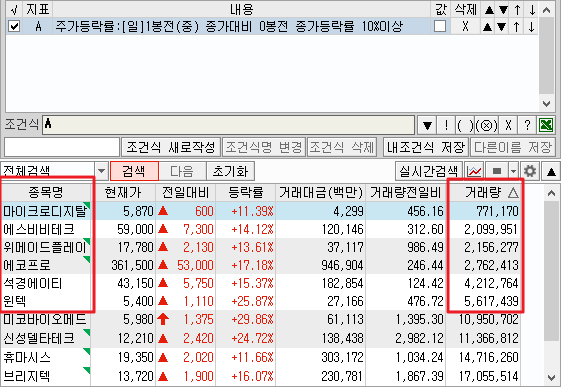Insert parentheses ( ) into the expression
The height and width of the screenshot is (387, 561).
click(465, 126)
